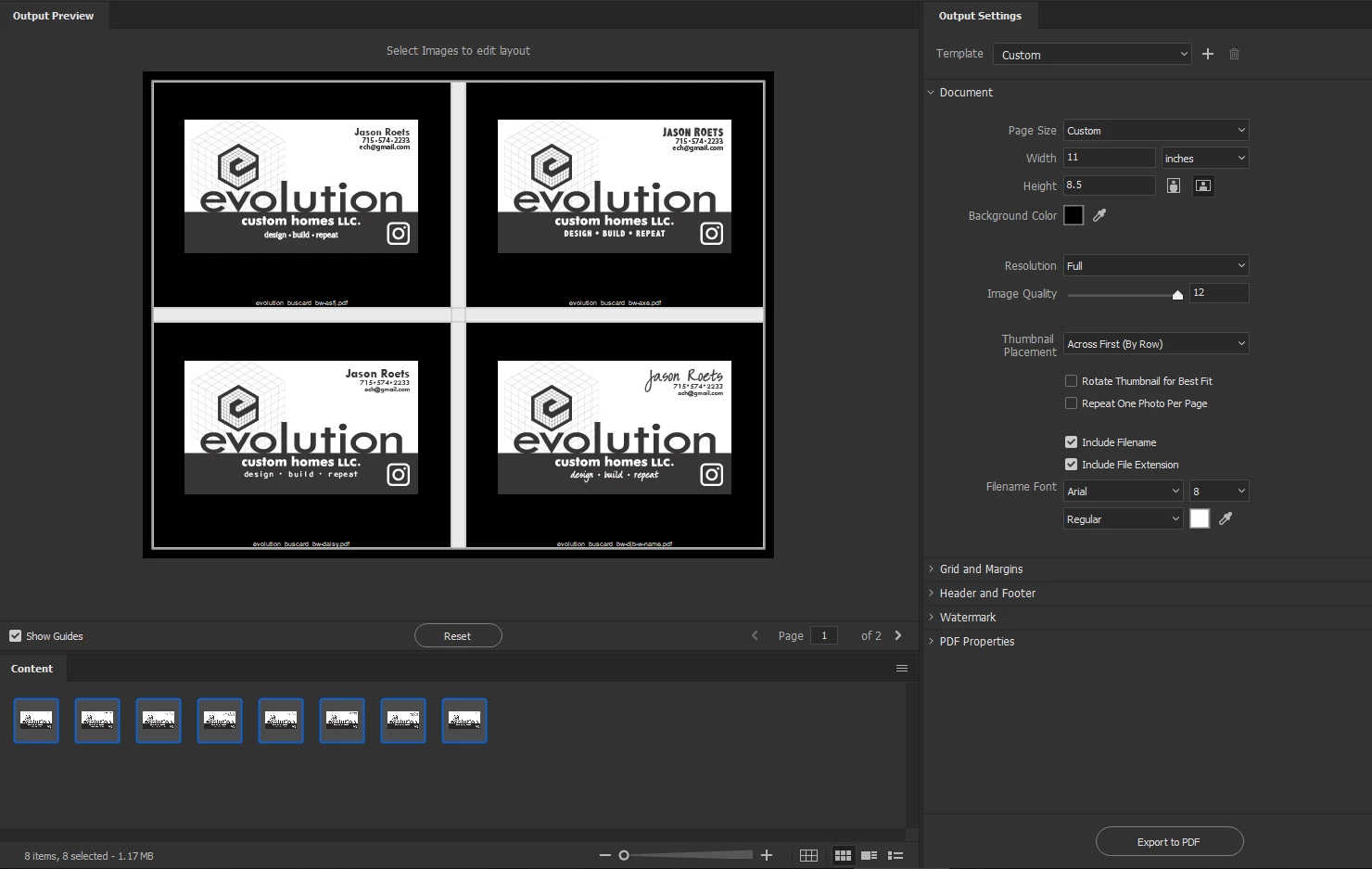
Task: Open the Page Size dropdown
Action: point(1156,130)
